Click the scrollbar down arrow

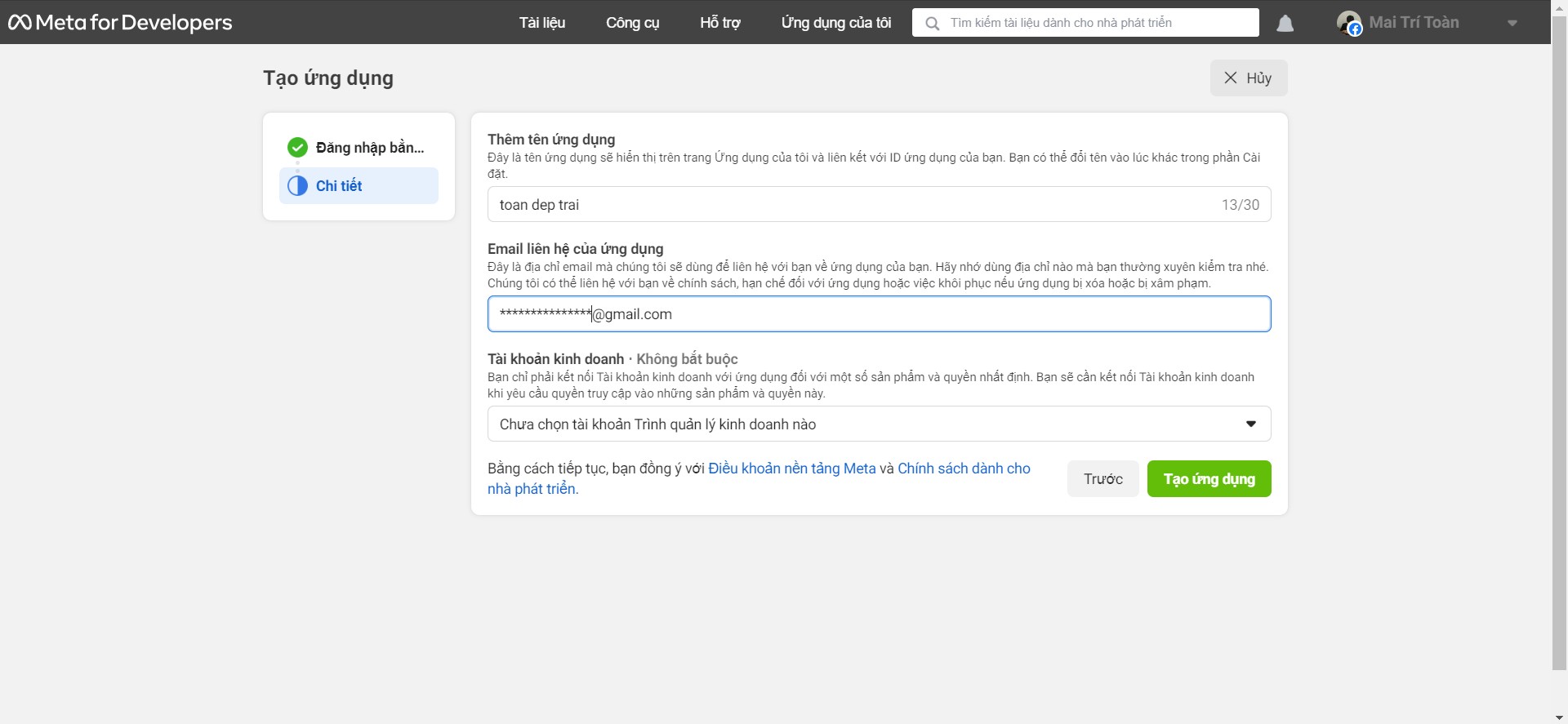click(x=1560, y=717)
